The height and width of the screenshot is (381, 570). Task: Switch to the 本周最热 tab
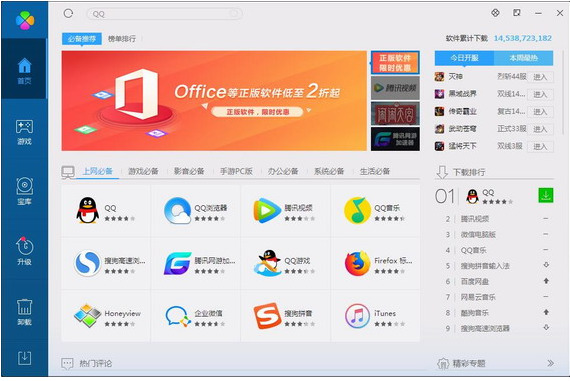pos(523,58)
